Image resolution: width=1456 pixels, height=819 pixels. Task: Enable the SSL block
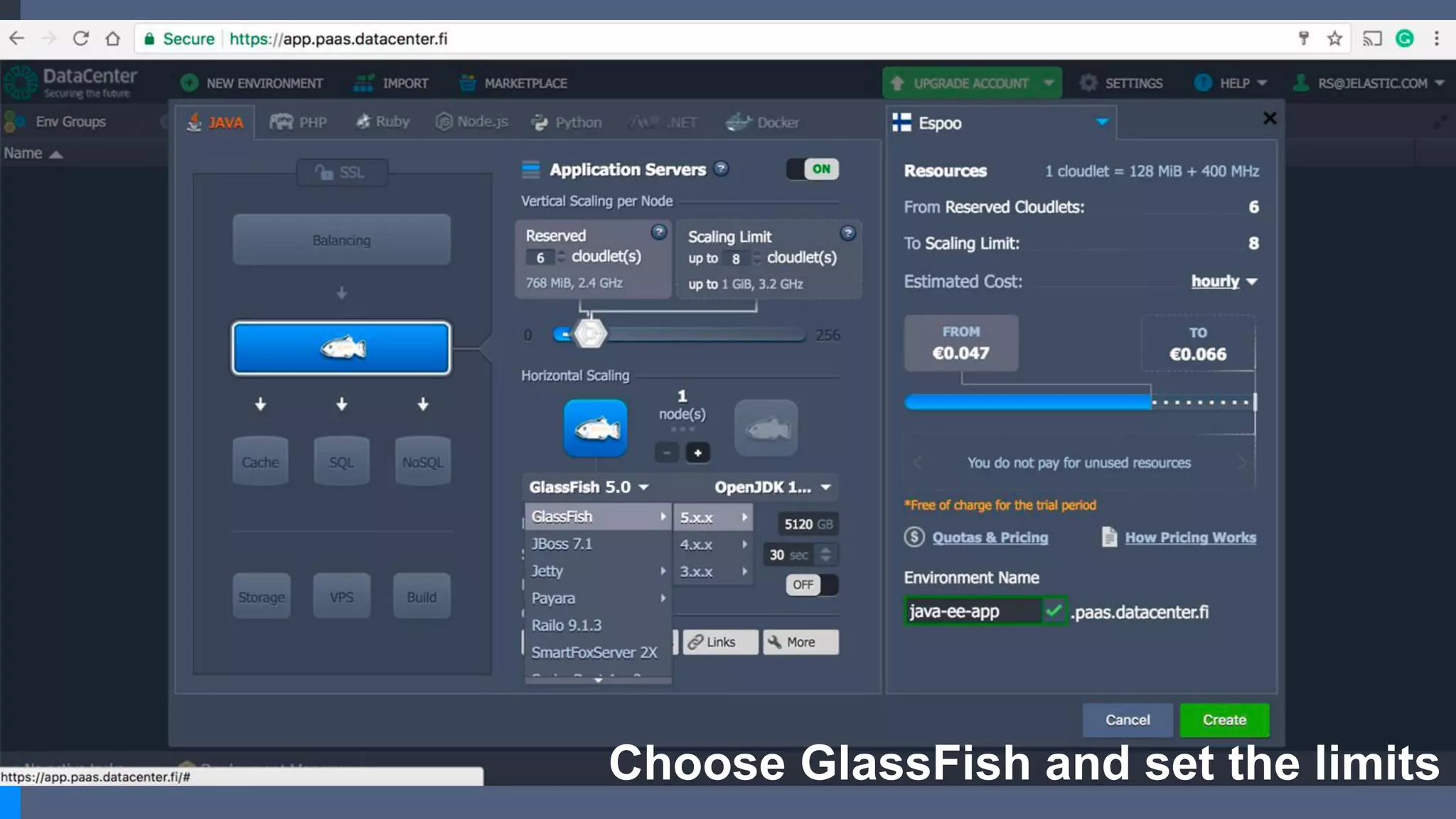coord(342,172)
